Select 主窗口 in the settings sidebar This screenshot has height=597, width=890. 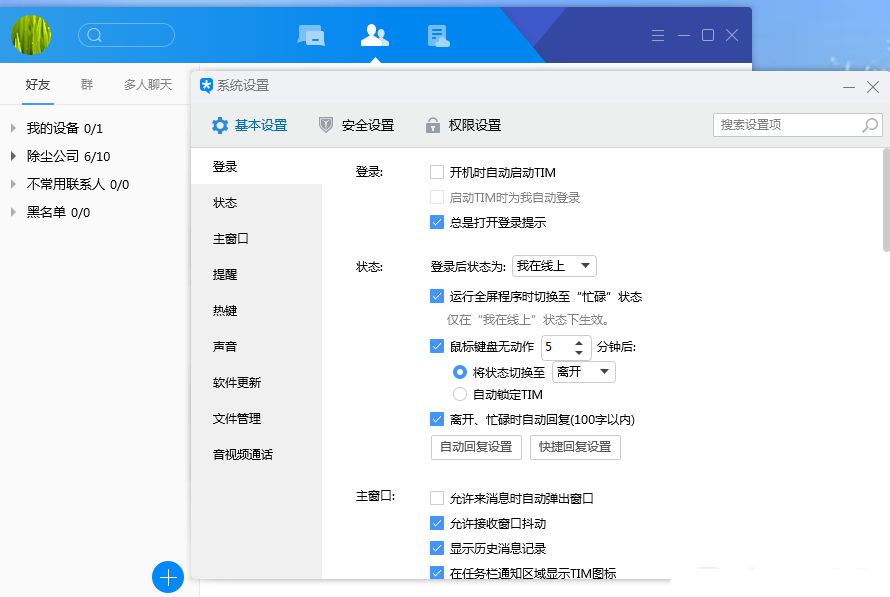257,239
